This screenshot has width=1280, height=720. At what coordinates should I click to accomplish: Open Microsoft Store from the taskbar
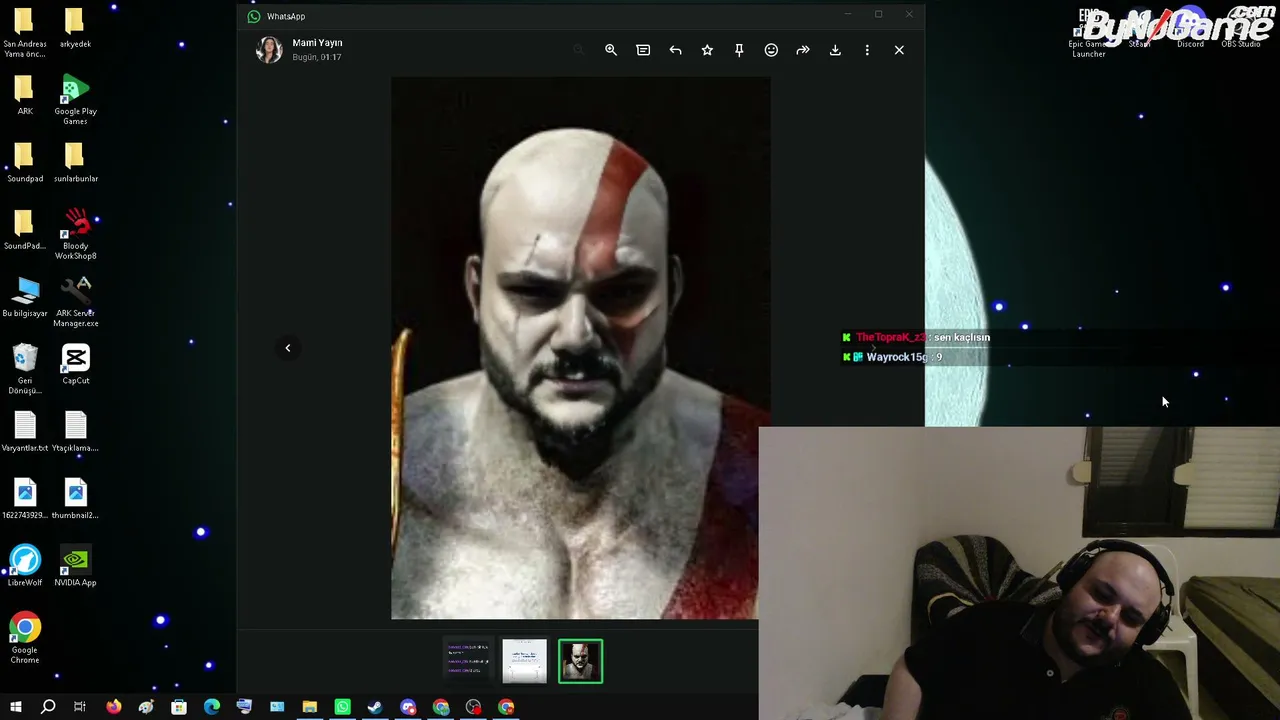coord(179,707)
